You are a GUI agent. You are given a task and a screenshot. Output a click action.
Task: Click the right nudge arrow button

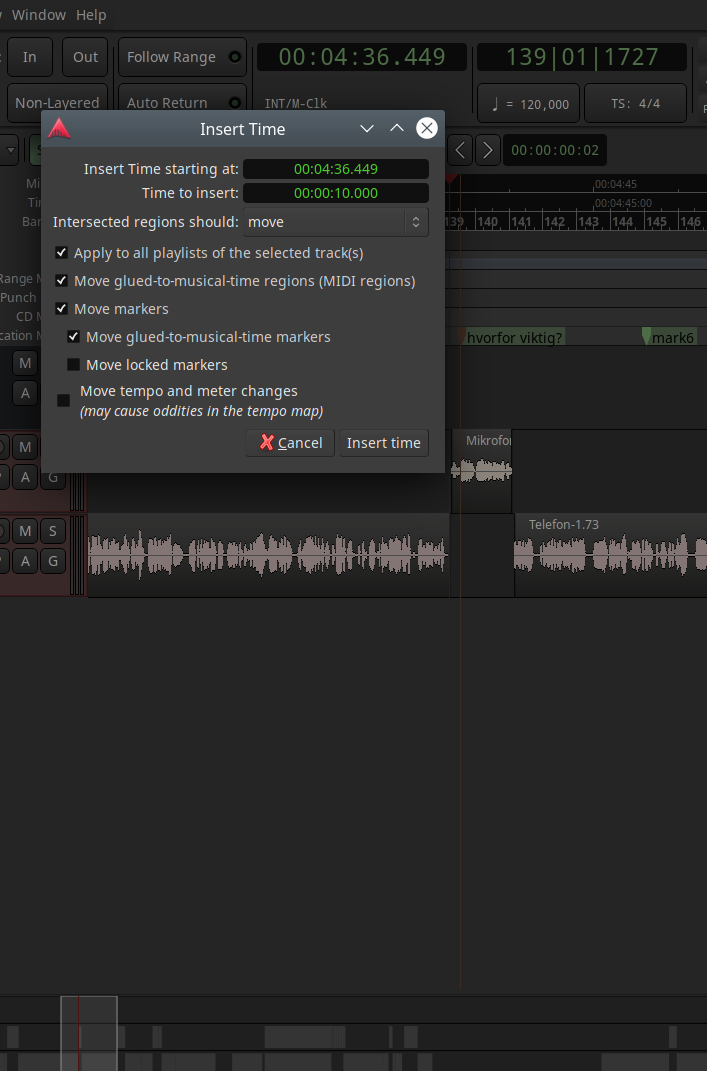pos(487,150)
